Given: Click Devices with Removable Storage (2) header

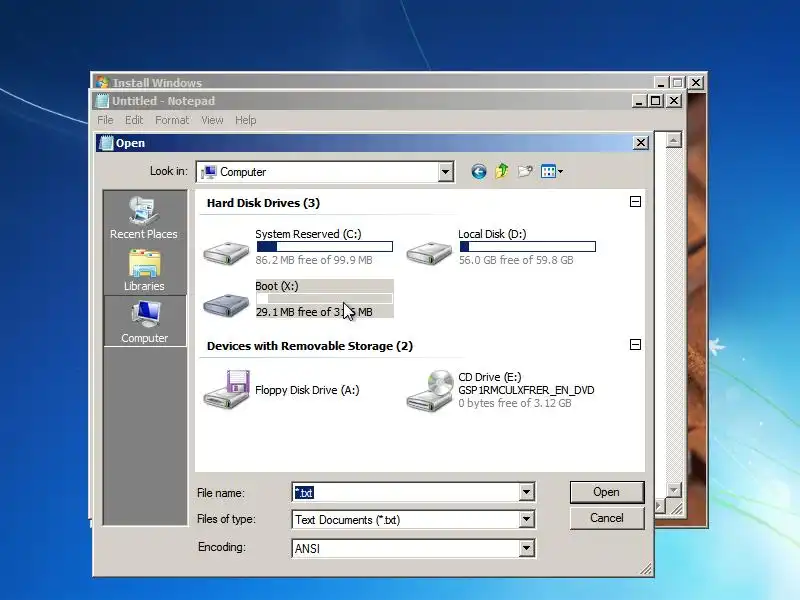Looking at the screenshot, I should tap(310, 346).
